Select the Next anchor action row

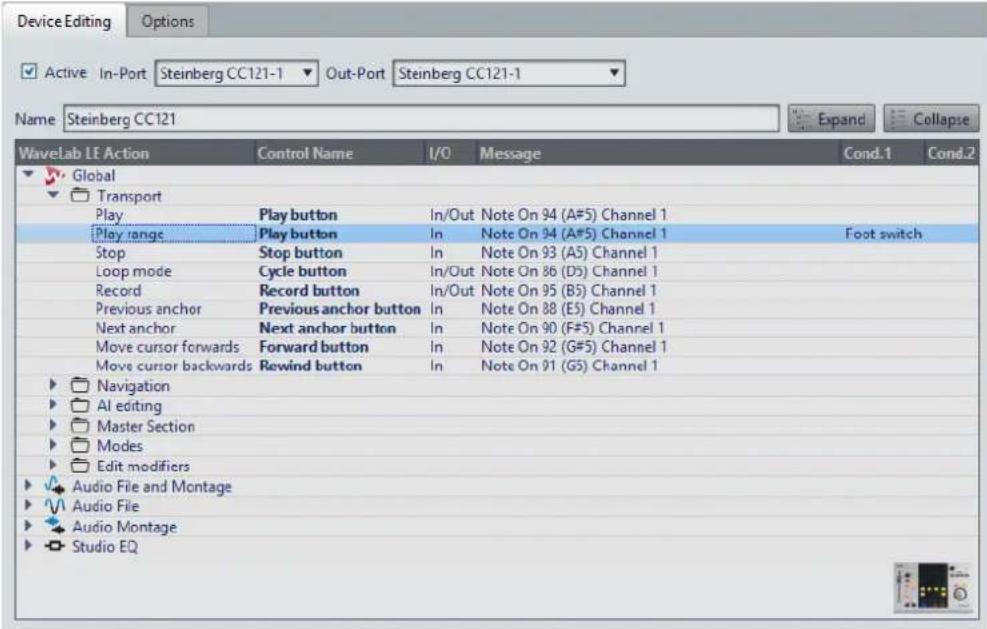[497, 328]
